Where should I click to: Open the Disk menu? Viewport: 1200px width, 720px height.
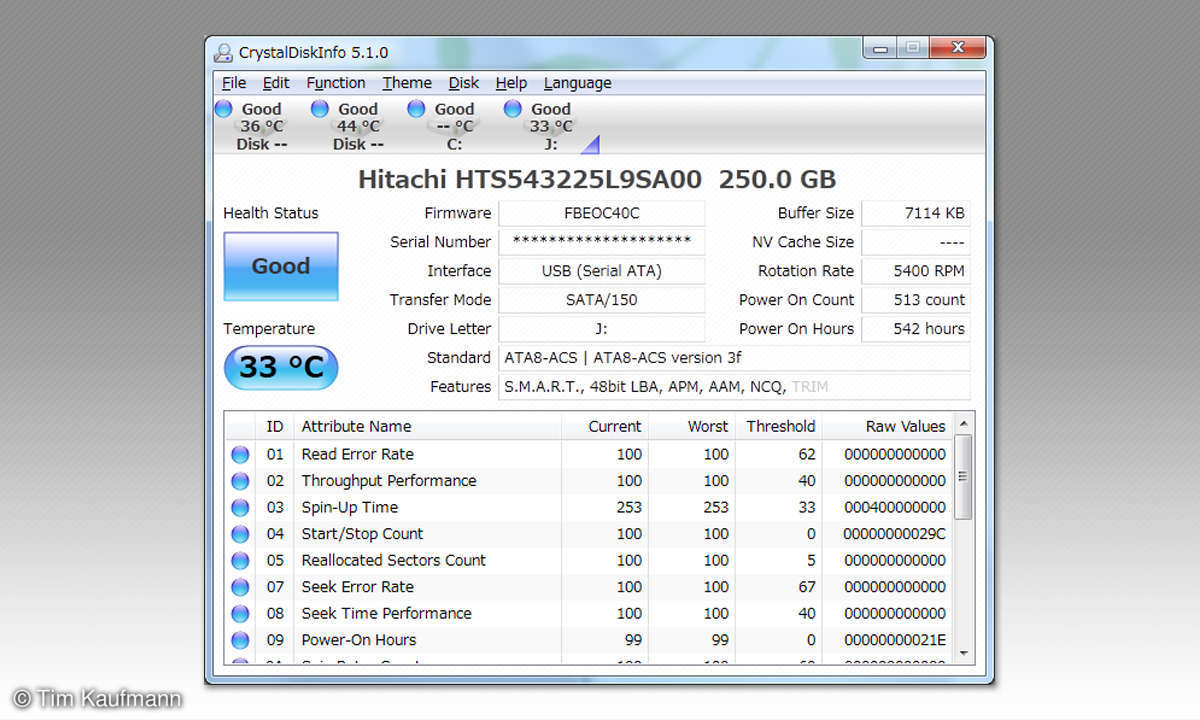point(463,83)
